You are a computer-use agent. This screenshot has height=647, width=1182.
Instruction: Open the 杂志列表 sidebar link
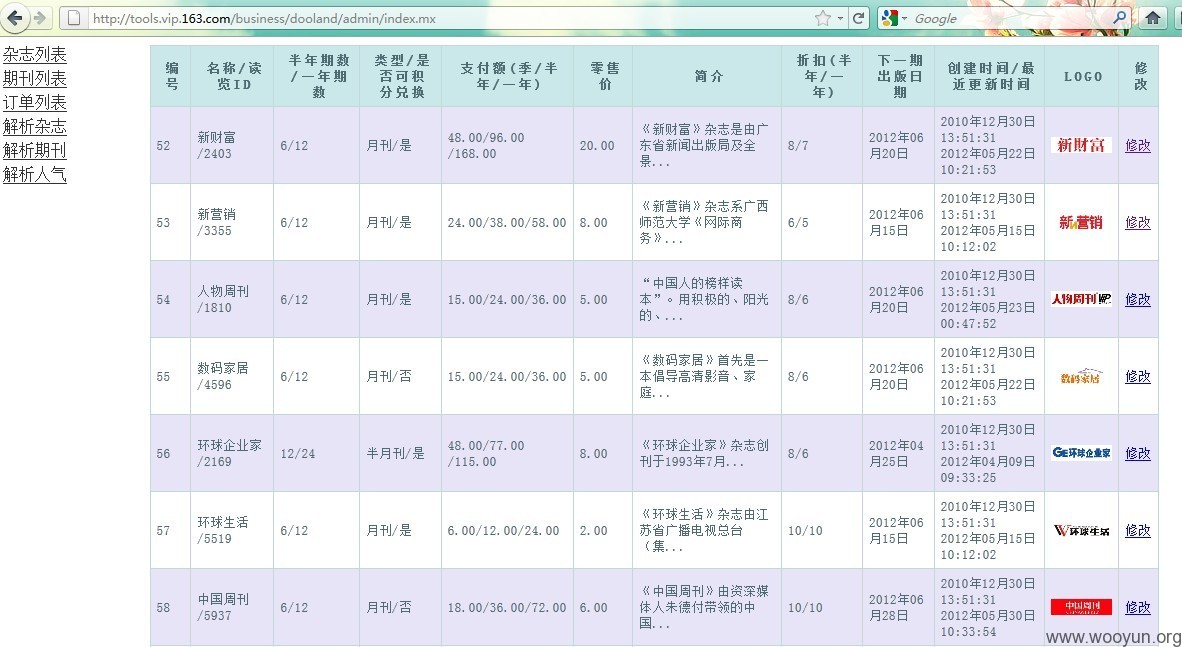pyautogui.click(x=35, y=54)
